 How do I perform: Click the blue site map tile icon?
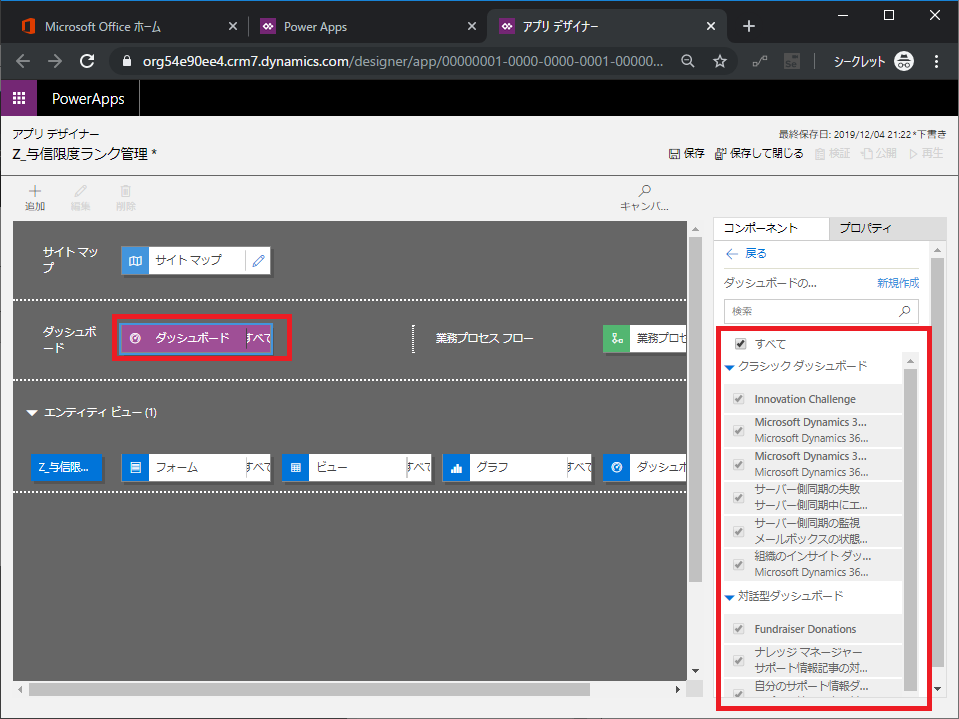tap(135, 260)
